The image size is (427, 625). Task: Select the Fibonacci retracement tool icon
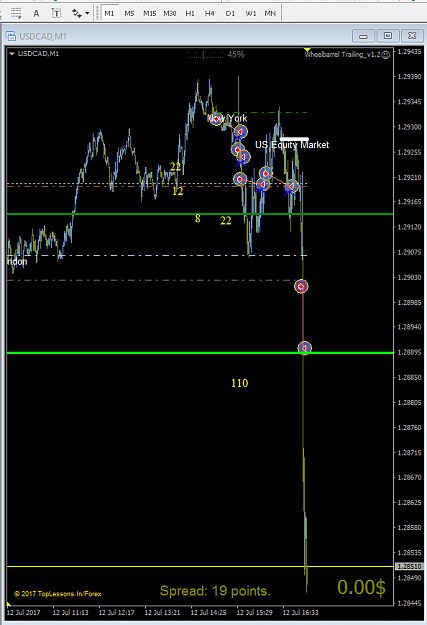[16, 13]
